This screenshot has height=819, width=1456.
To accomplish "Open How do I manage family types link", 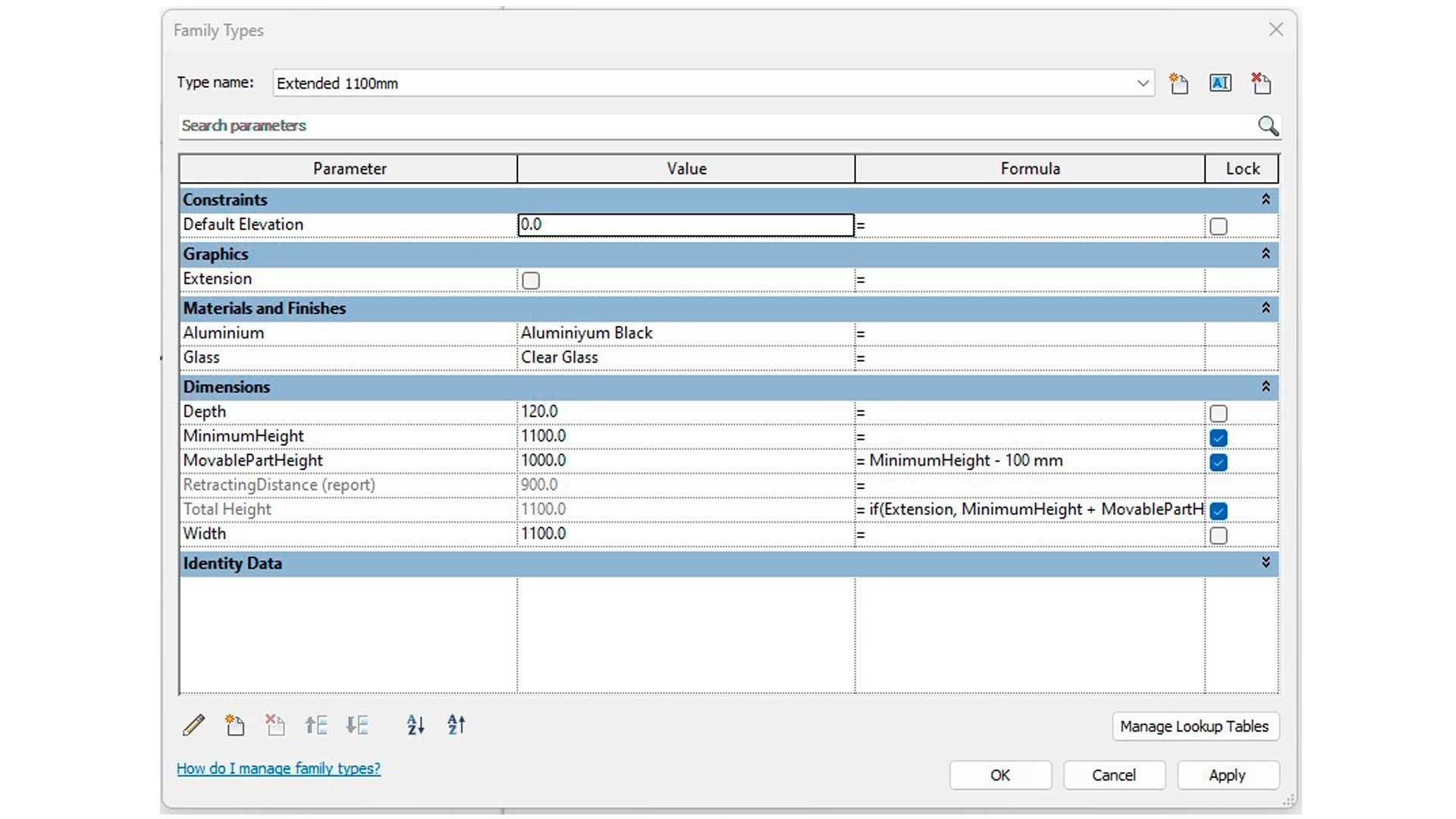I will pos(278,768).
